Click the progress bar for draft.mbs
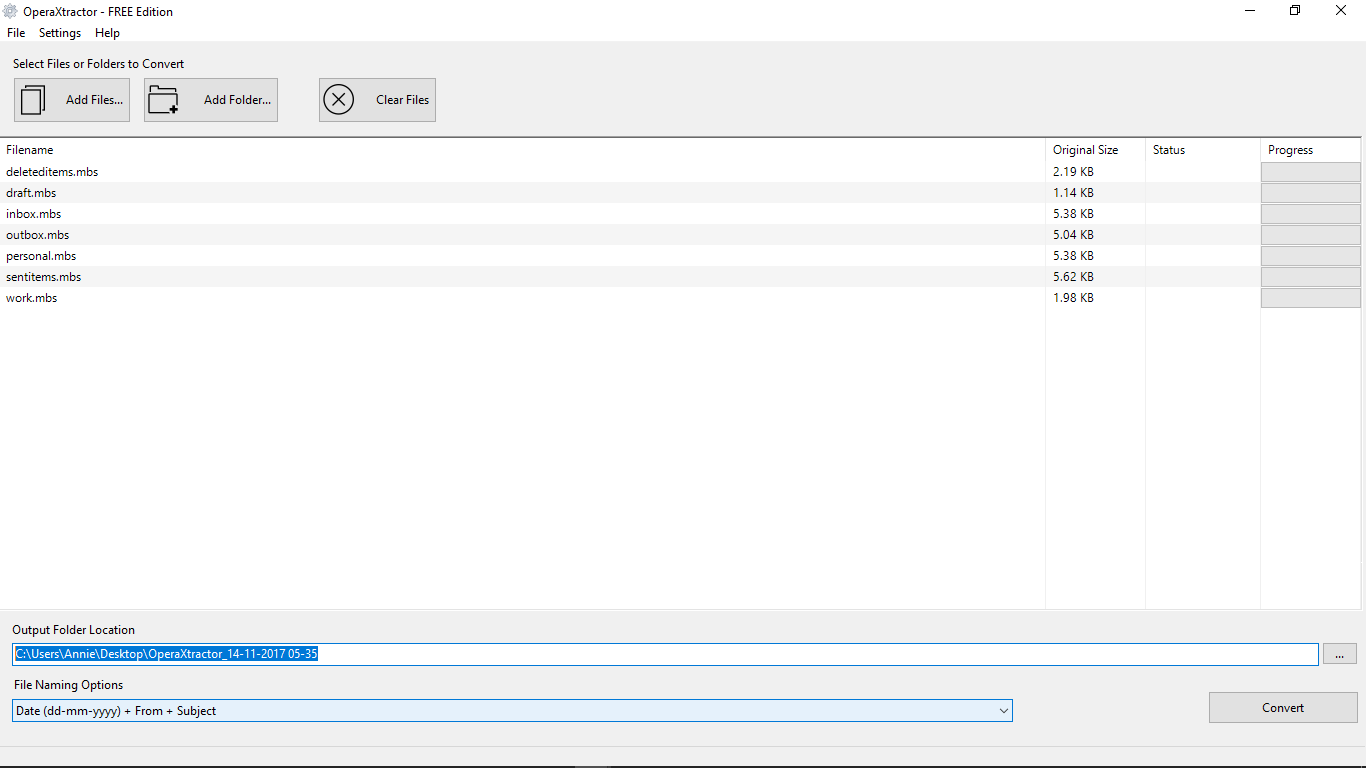Screen dimensions: 1366x768 coord(1311,193)
